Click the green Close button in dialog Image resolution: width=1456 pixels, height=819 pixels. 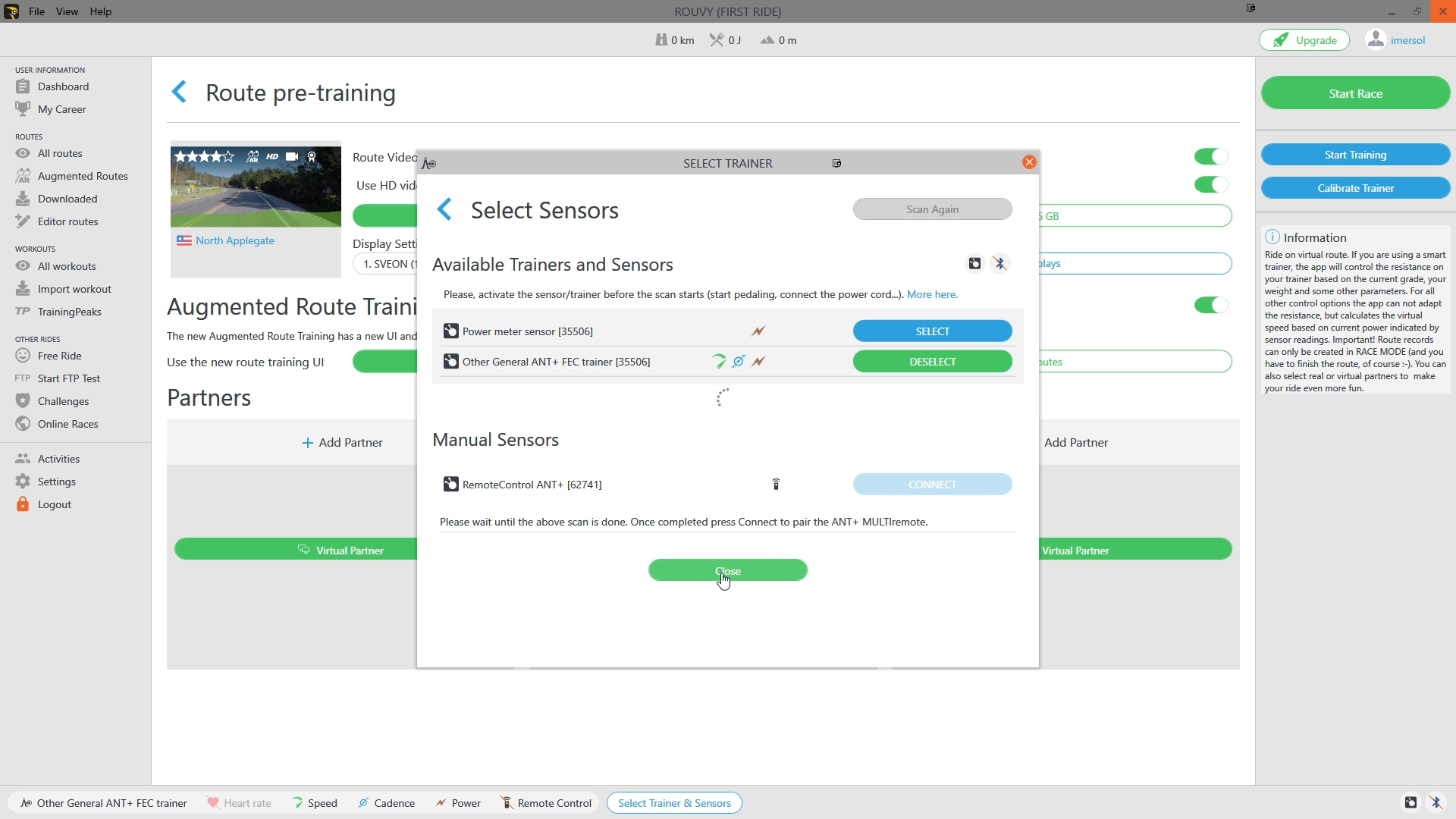pos(727,570)
